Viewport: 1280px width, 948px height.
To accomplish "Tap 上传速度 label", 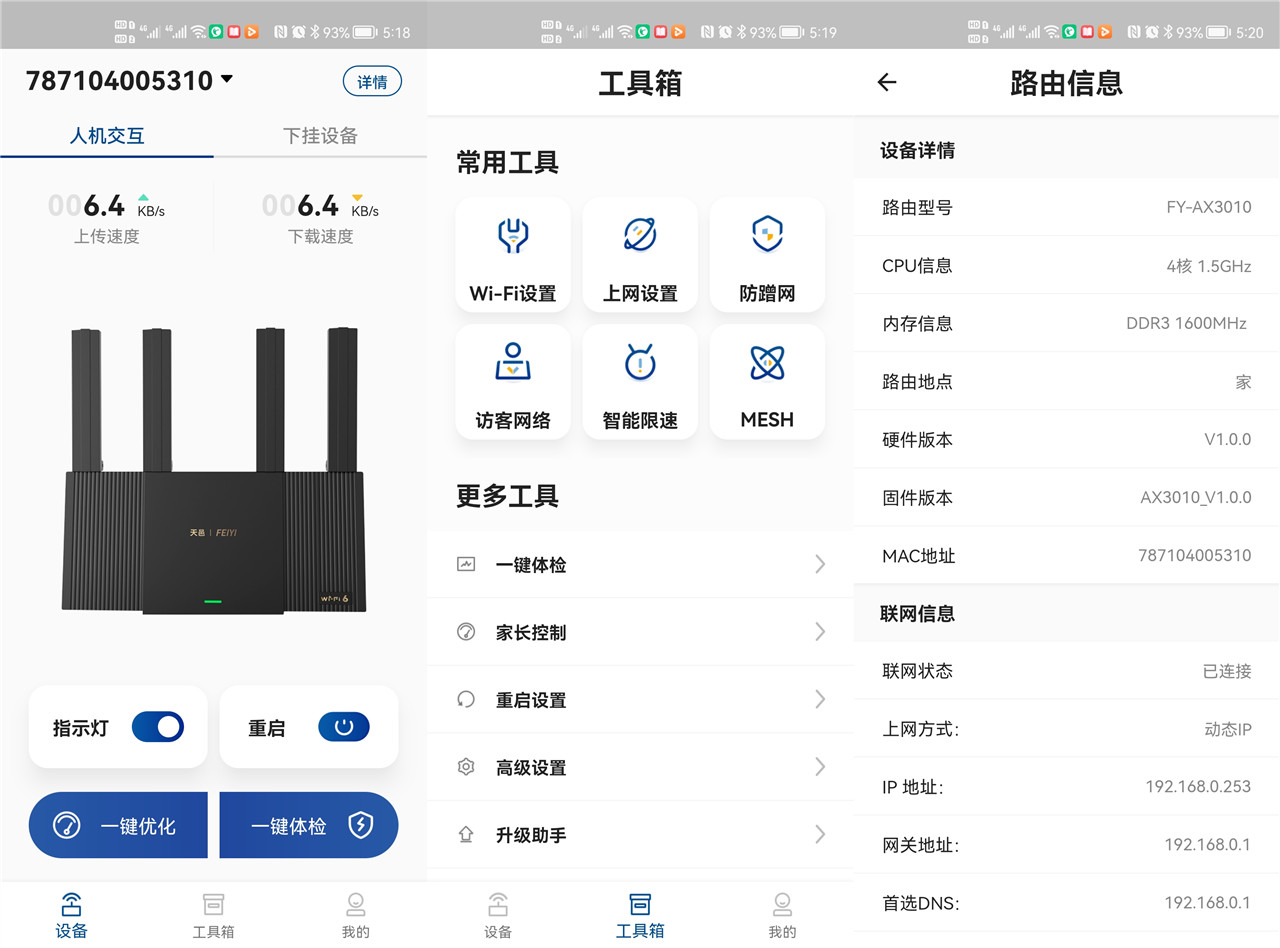I will [107, 237].
